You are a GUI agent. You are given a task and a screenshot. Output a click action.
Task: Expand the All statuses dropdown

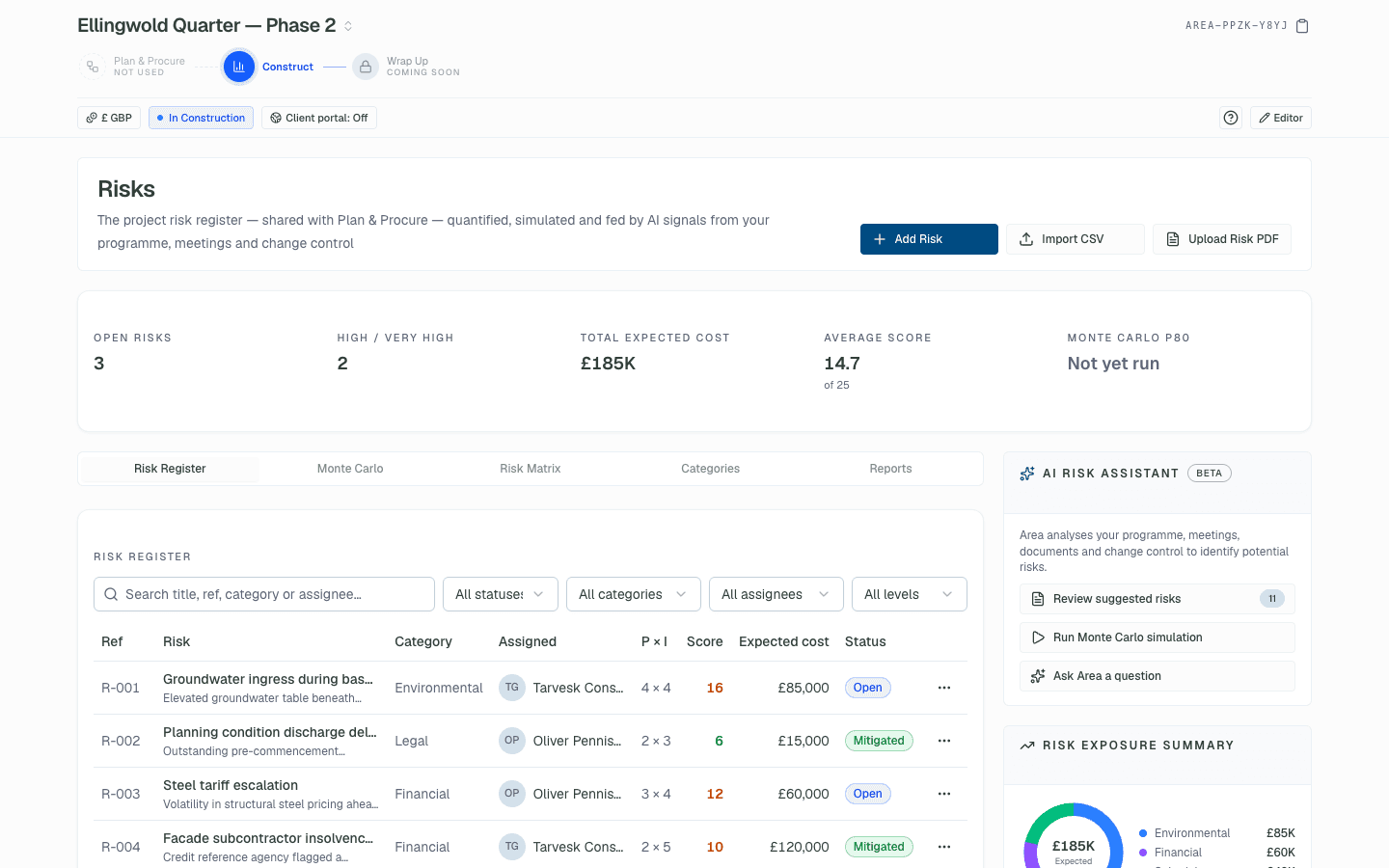click(x=500, y=594)
